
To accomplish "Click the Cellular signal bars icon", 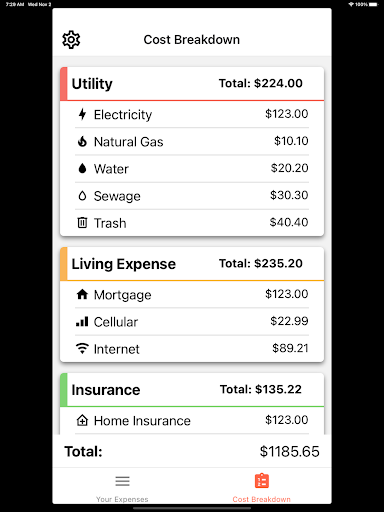I will pos(82,322).
